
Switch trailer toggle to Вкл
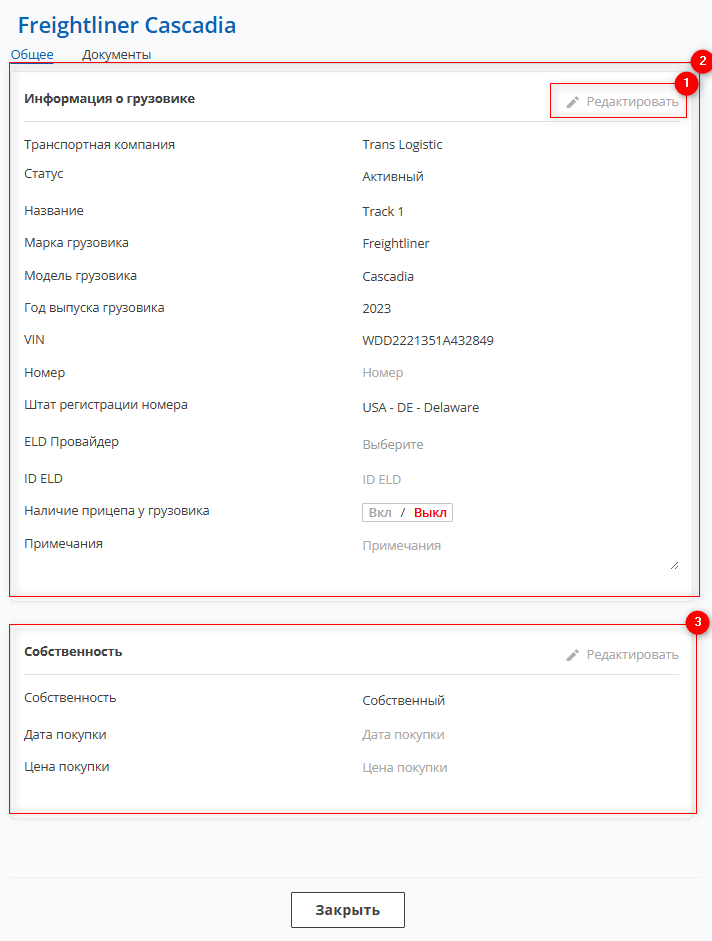pyautogui.click(x=380, y=513)
